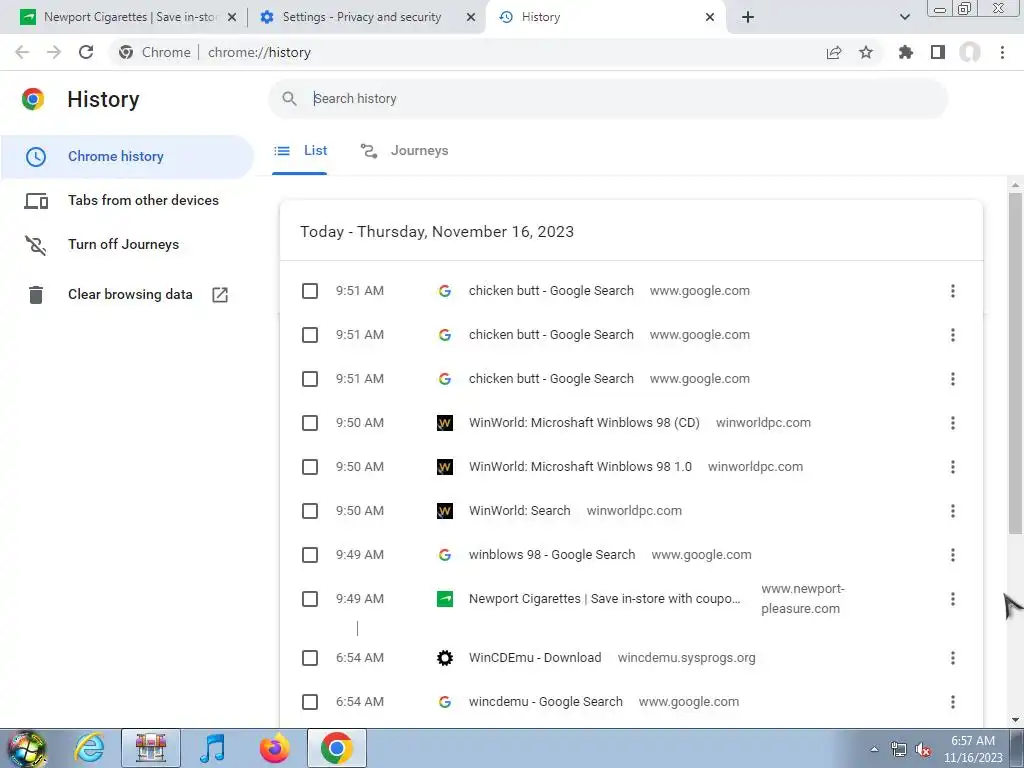Open more actions for winblows 98 Google Search
The image size is (1024, 768).
click(x=953, y=555)
